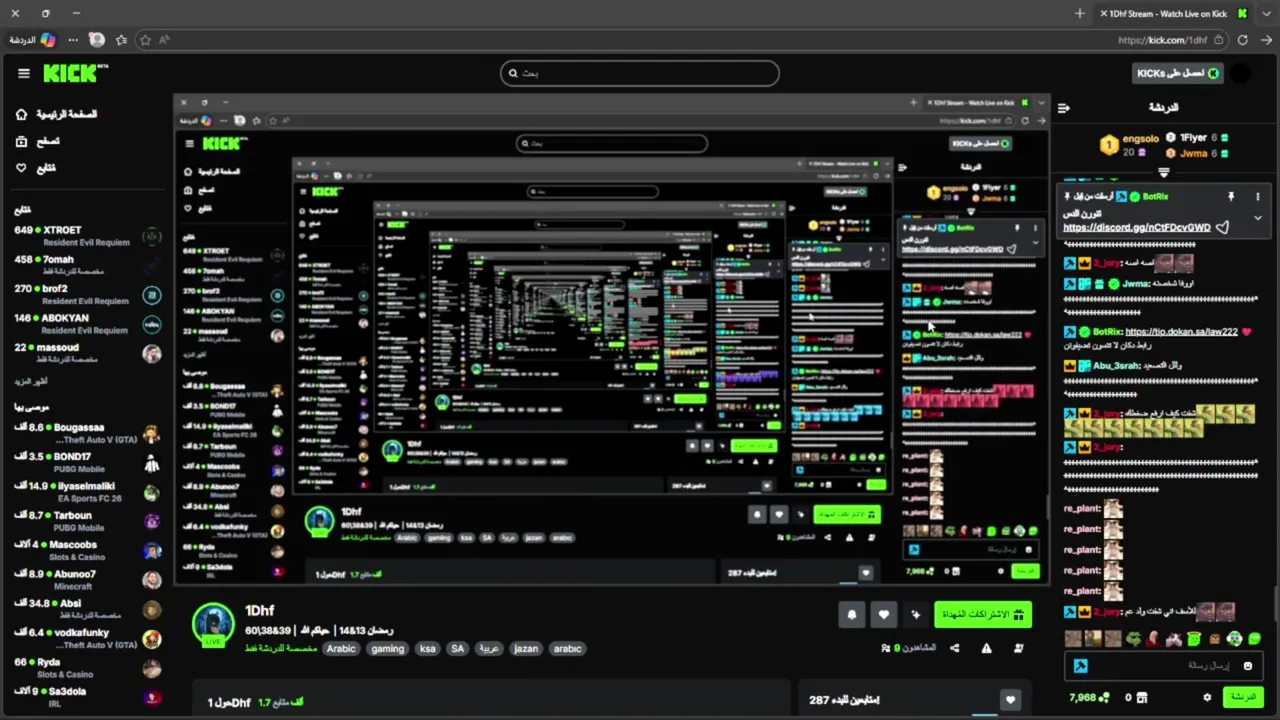Image resolution: width=1280 pixels, height=720 pixels.
Task: Open recommended channel Ryda
Action: click(87, 667)
